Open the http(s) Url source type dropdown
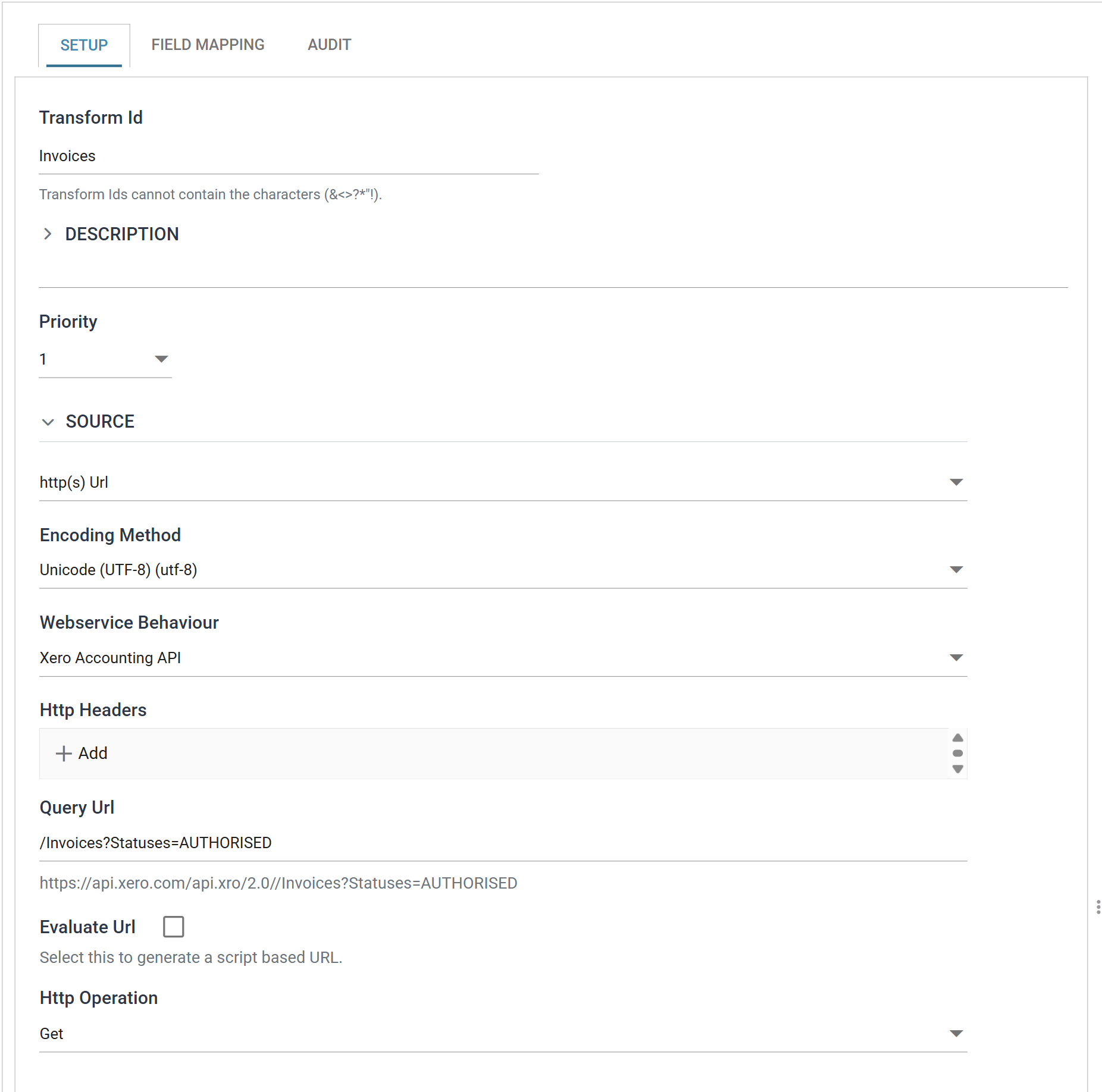Image resolution: width=1102 pixels, height=1092 pixels. tap(503, 482)
